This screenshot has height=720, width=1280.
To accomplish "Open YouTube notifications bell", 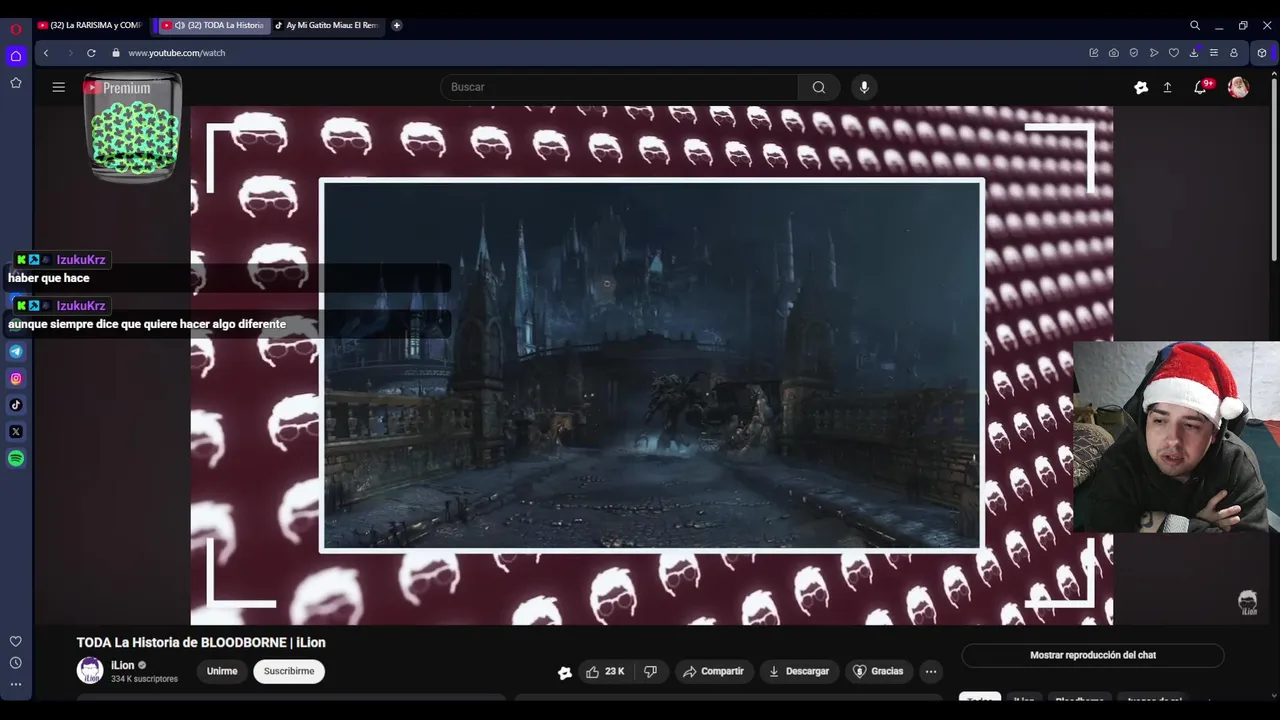I will point(1200,87).
